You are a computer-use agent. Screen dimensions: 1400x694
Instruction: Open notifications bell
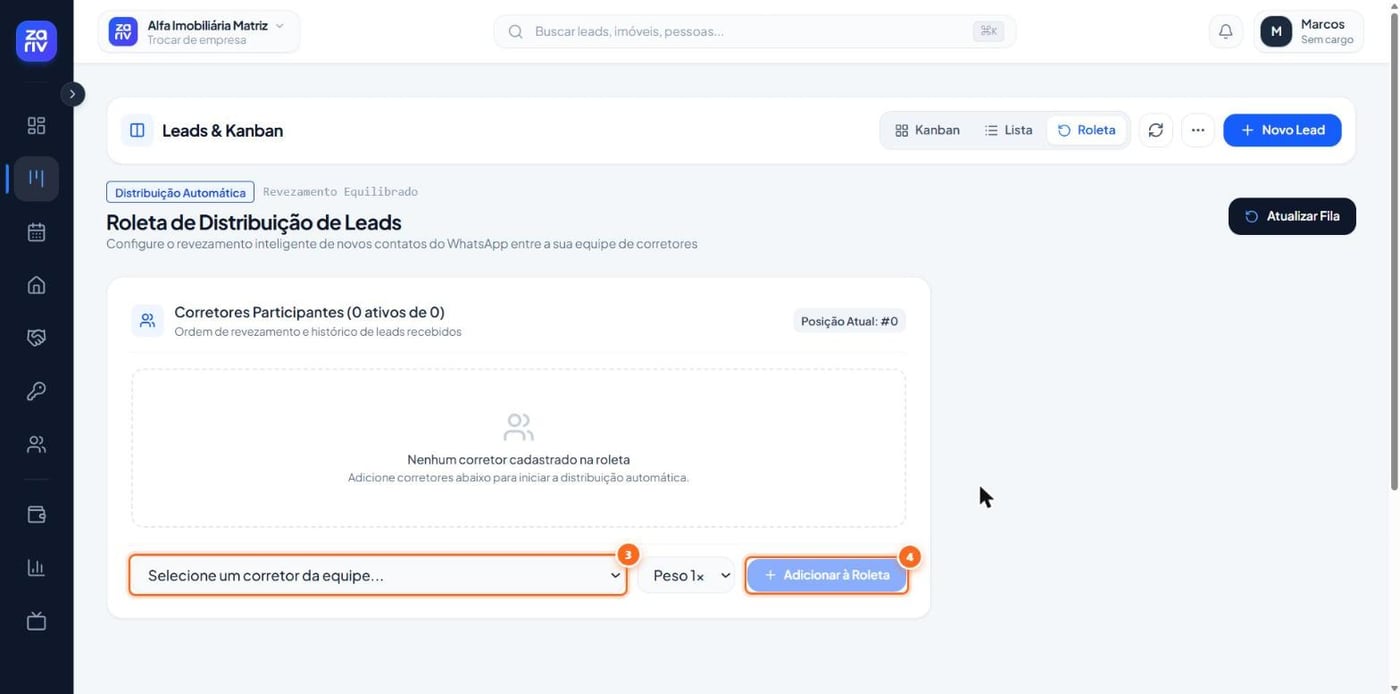coord(1226,32)
